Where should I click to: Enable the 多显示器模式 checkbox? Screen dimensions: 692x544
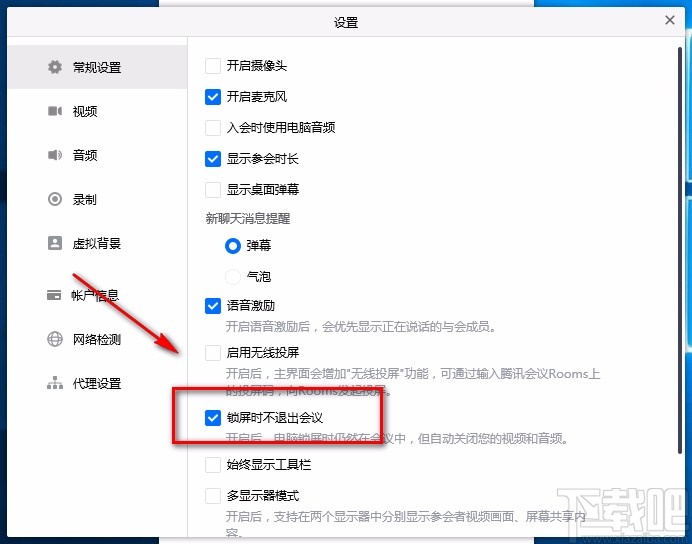pyautogui.click(x=213, y=495)
